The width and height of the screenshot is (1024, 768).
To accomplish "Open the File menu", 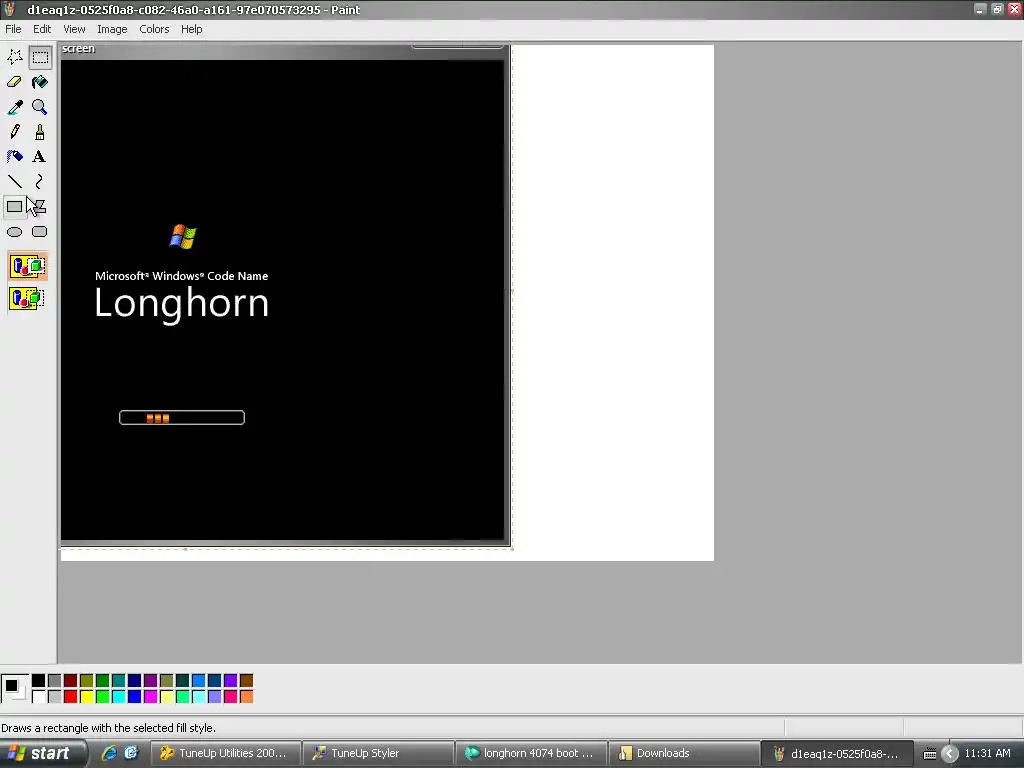I will click(13, 29).
